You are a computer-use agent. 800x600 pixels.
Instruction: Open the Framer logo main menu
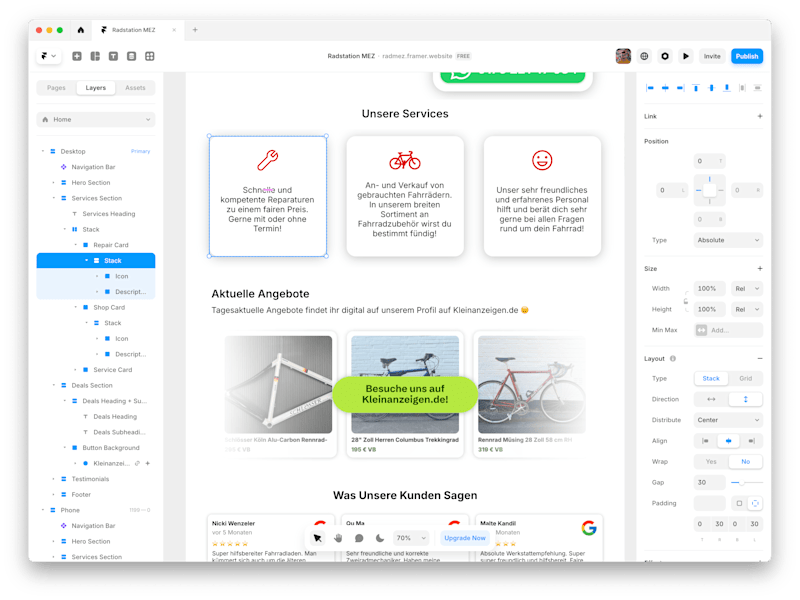pos(48,56)
